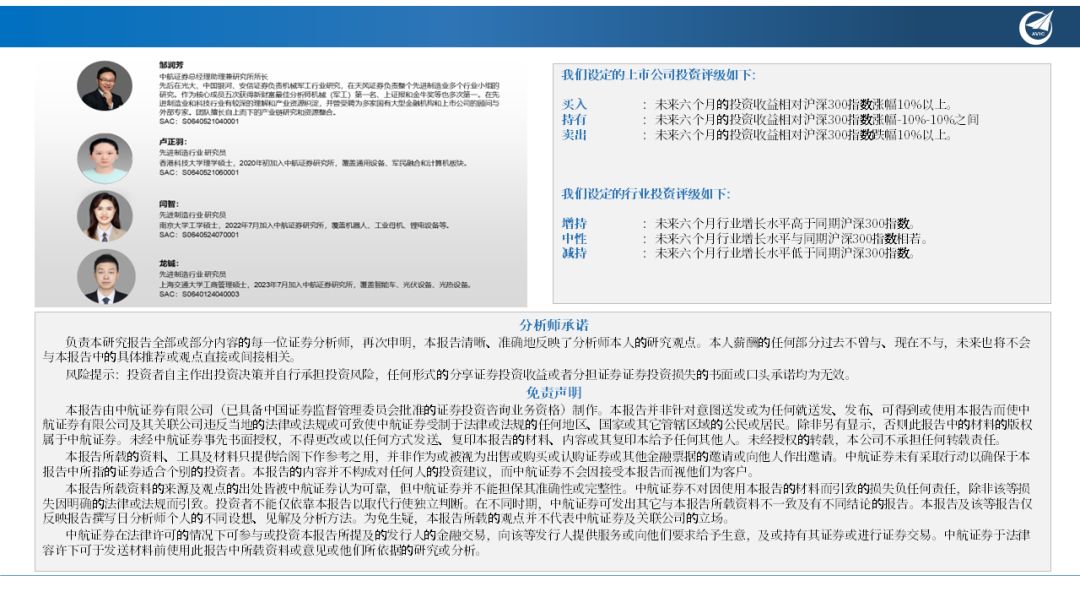Click 闫智's line about 南京大学工学硕士

305,225
